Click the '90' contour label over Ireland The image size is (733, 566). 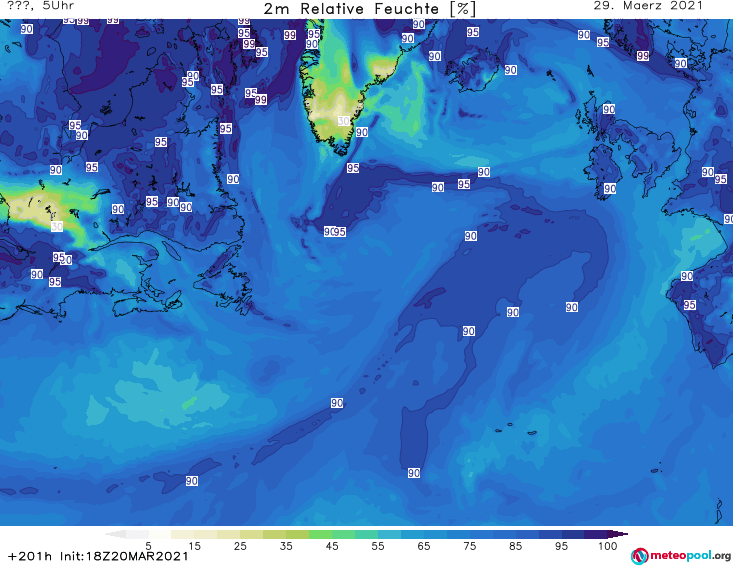tap(610, 188)
